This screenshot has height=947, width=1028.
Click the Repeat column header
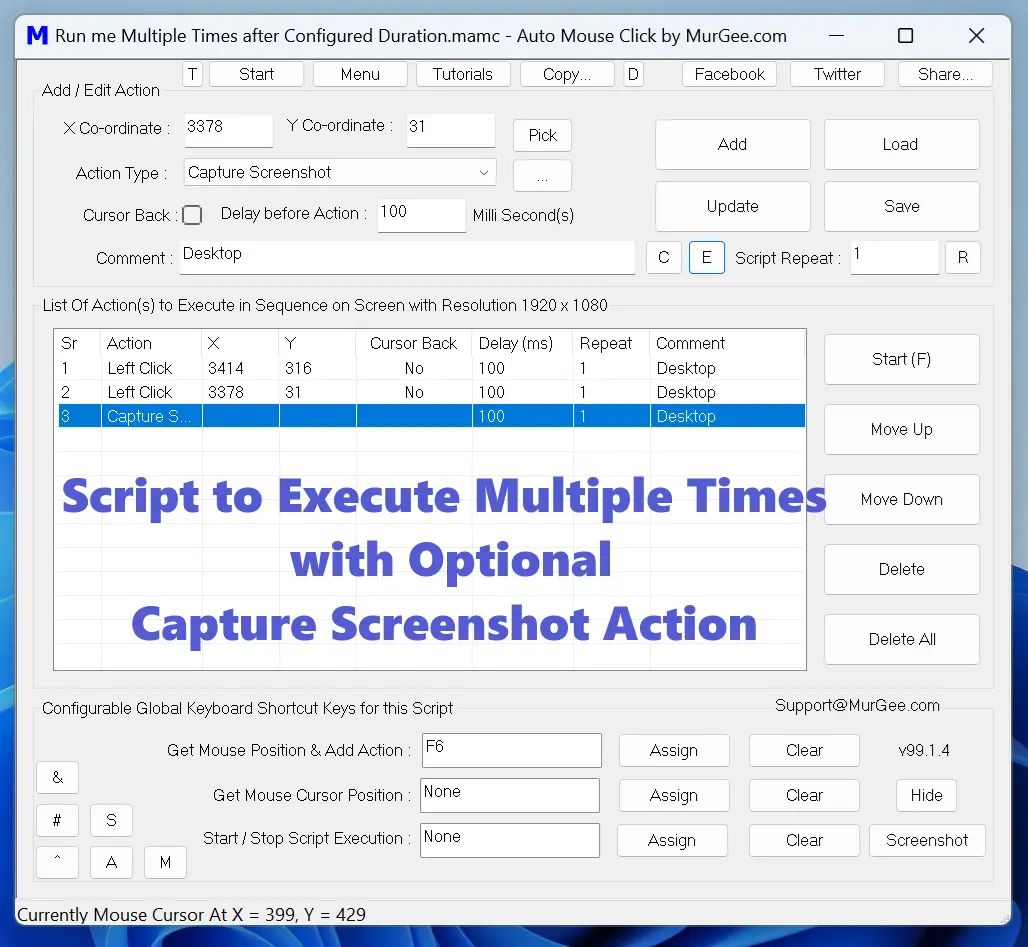(611, 343)
